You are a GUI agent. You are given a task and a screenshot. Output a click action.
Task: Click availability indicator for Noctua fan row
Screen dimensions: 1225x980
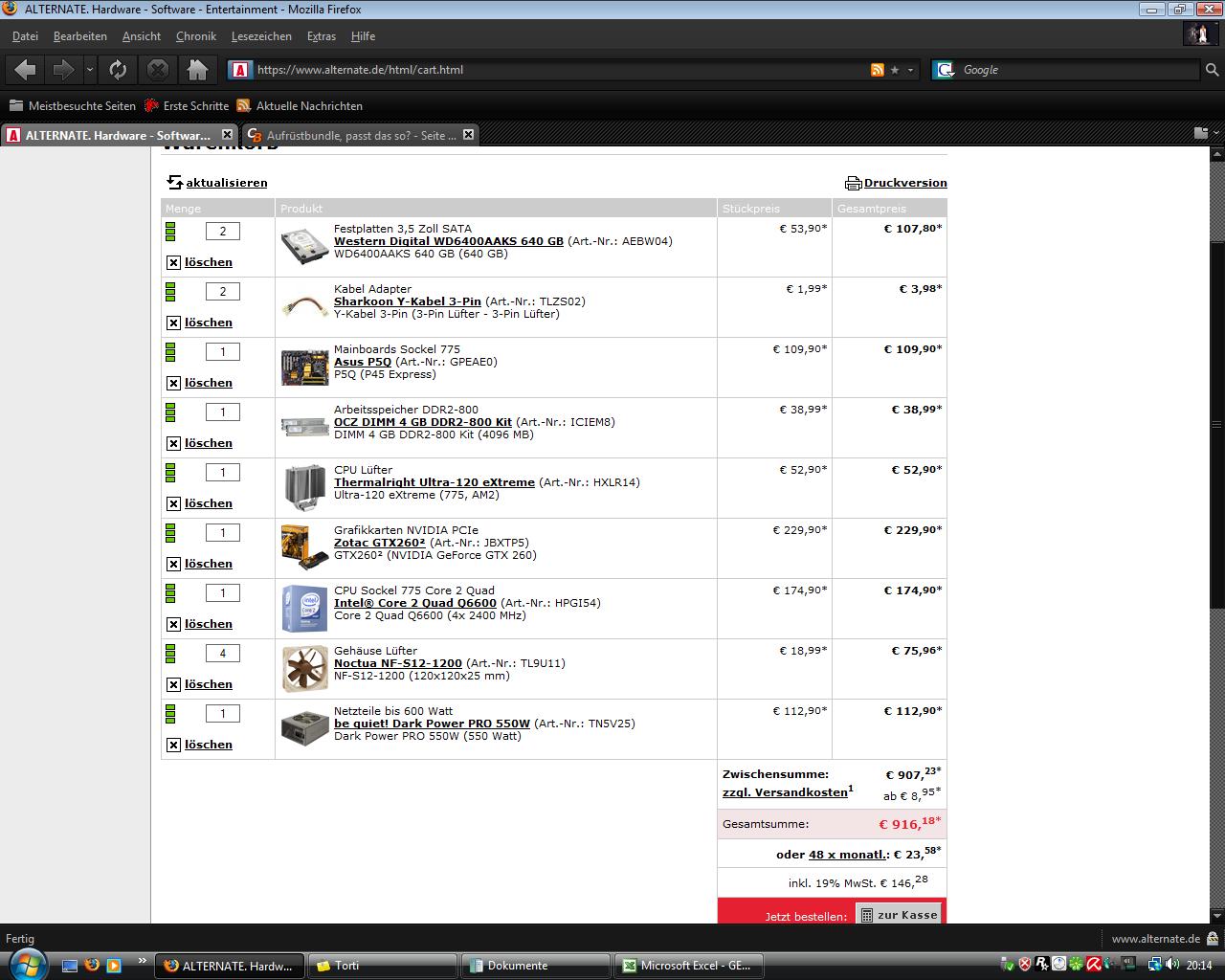(170, 653)
